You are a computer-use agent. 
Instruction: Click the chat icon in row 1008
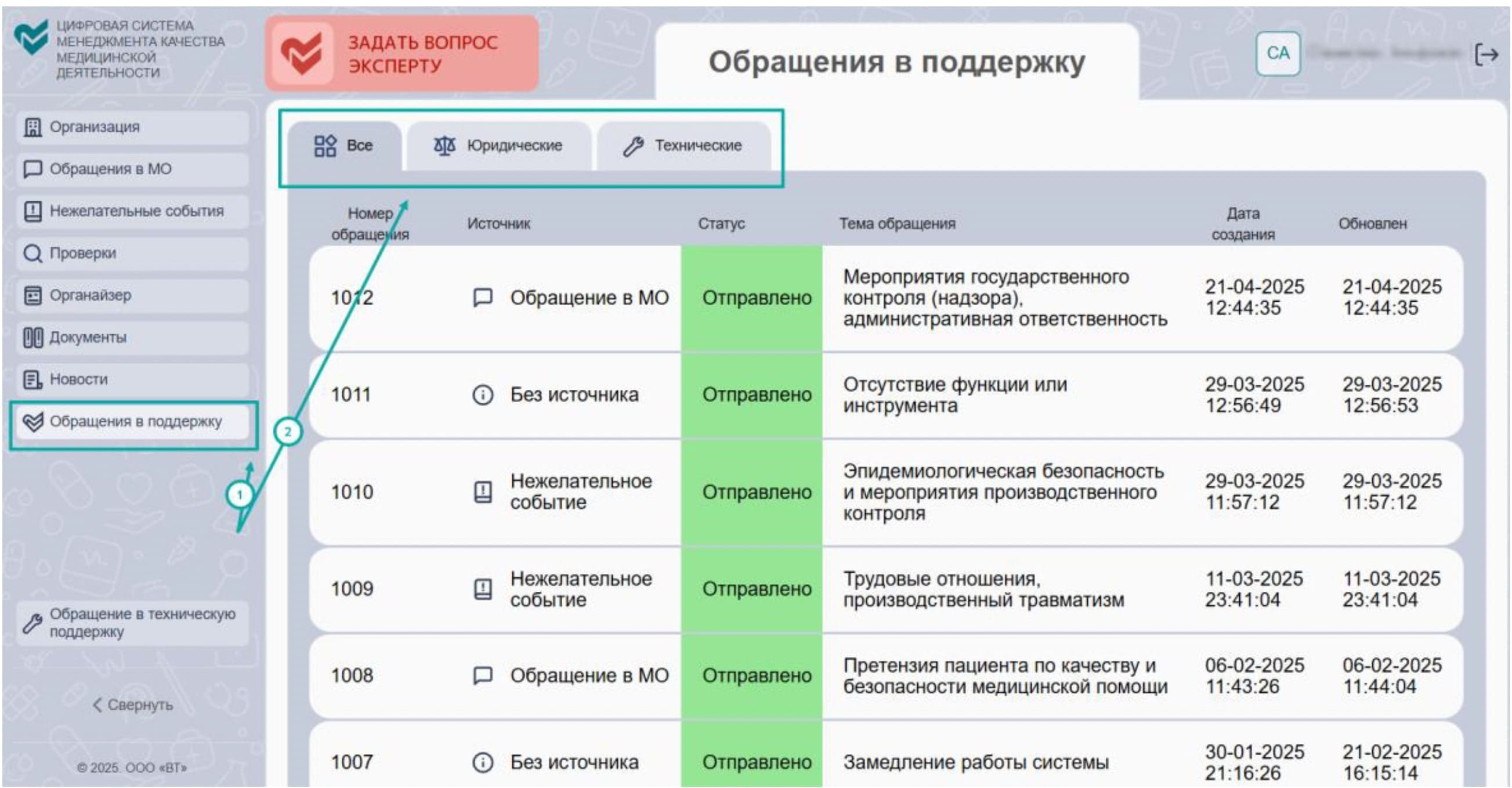coord(483,676)
